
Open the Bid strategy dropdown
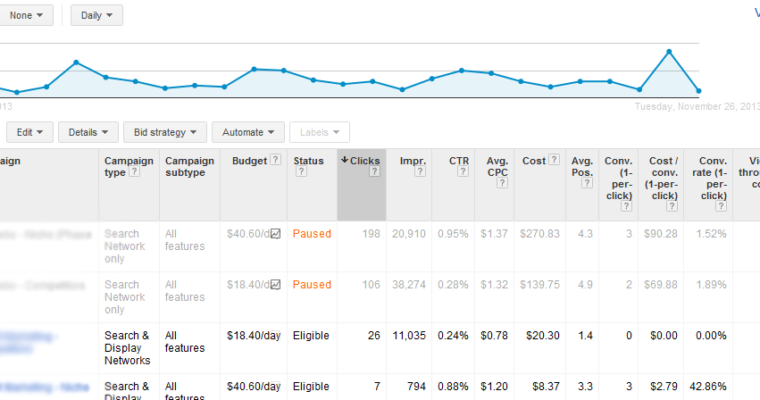(165, 132)
